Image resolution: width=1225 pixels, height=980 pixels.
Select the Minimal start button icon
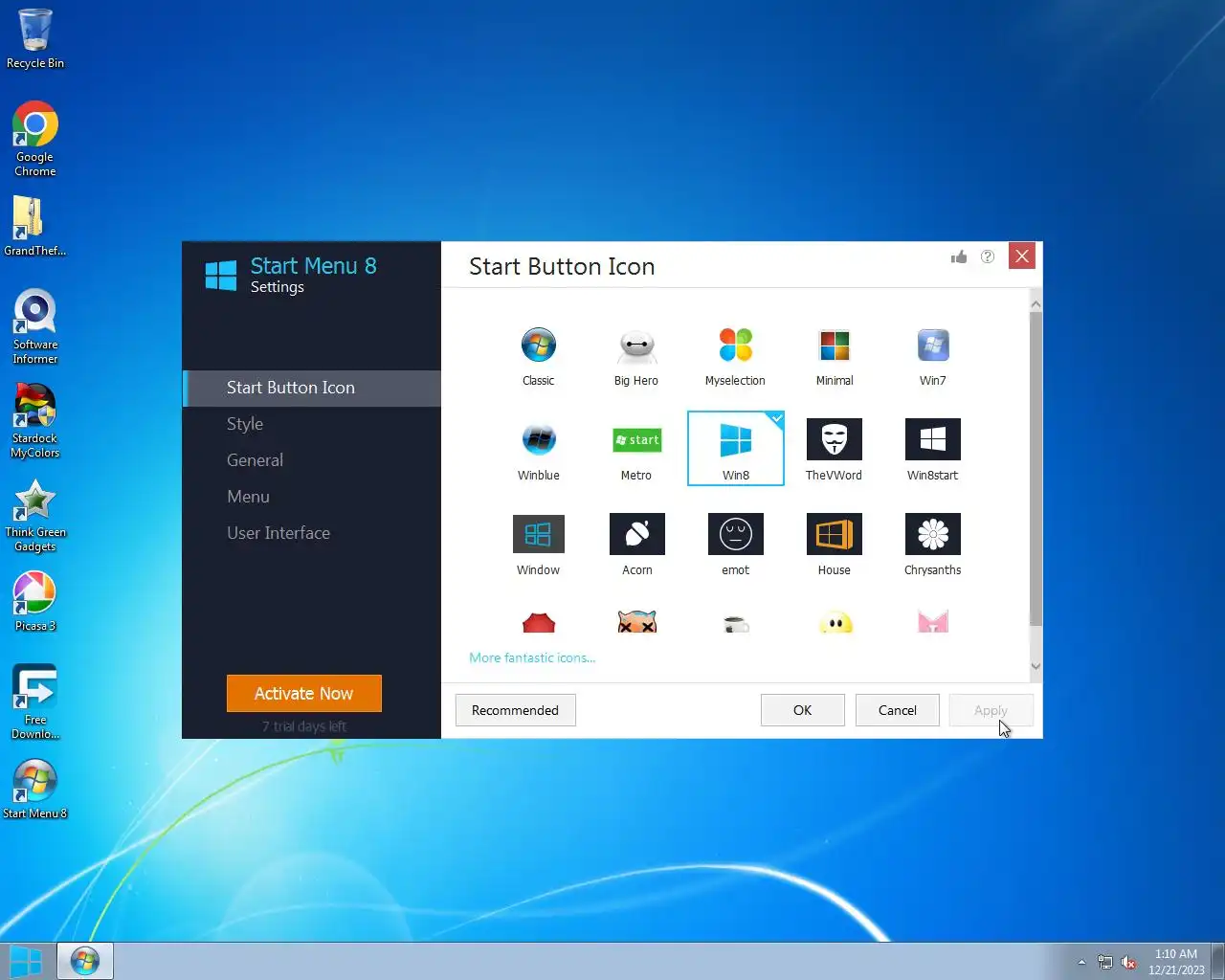pyautogui.click(x=835, y=355)
